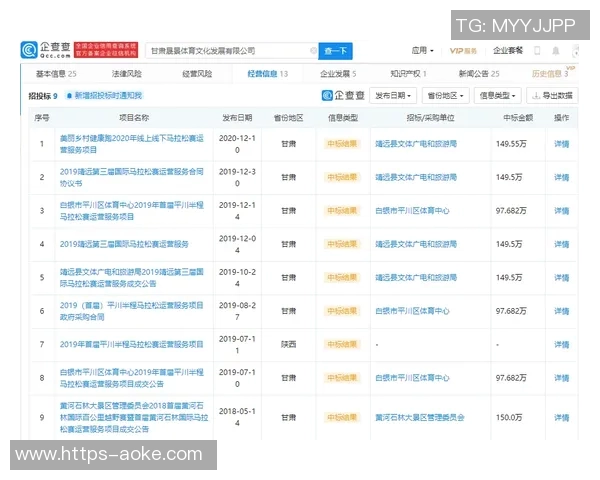Screen dimensions: 600x480
Task: Expand the 发布日期 filter dropdown
Action: point(393,95)
